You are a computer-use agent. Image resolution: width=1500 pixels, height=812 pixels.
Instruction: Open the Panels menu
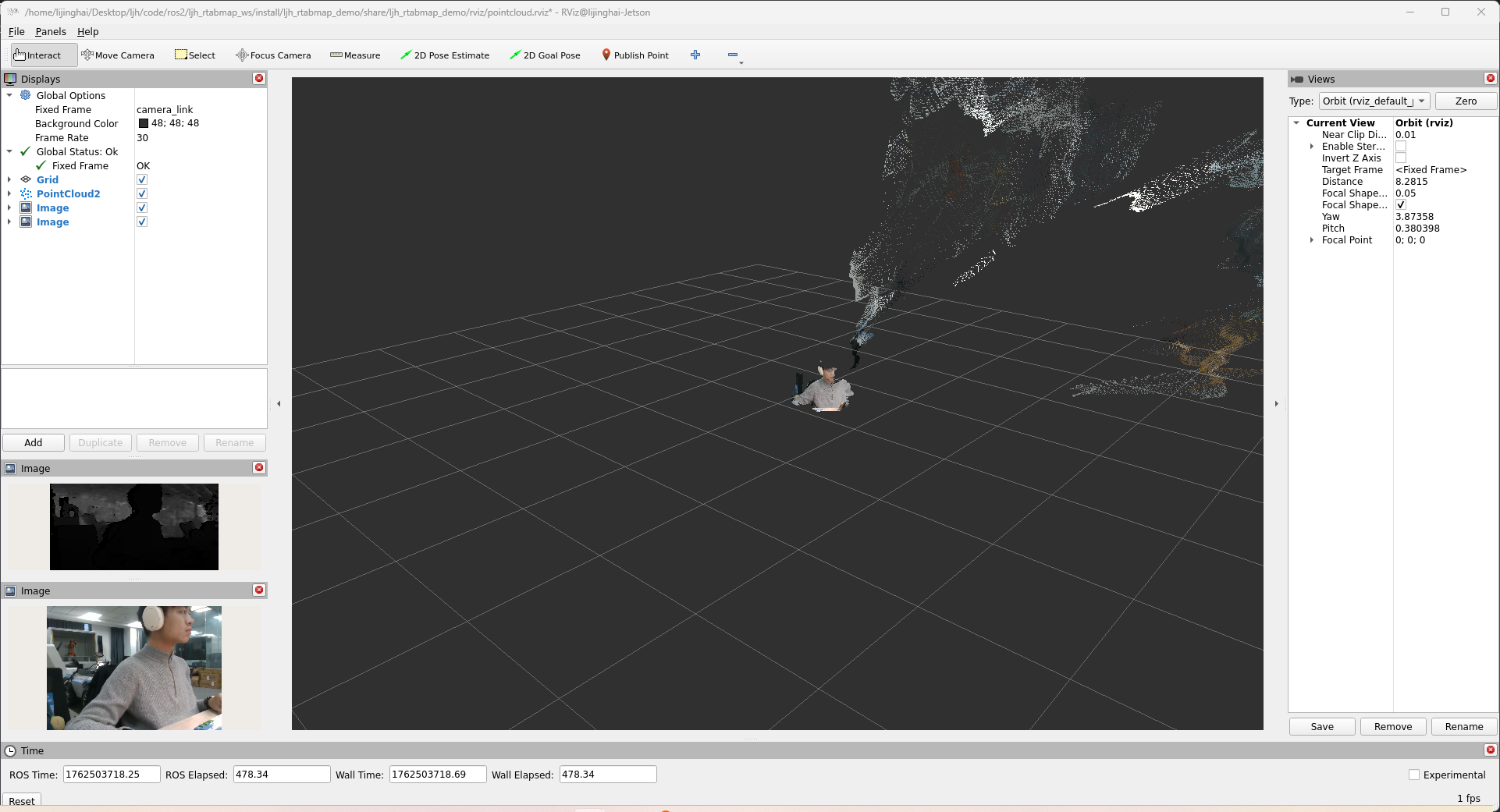tap(51, 31)
